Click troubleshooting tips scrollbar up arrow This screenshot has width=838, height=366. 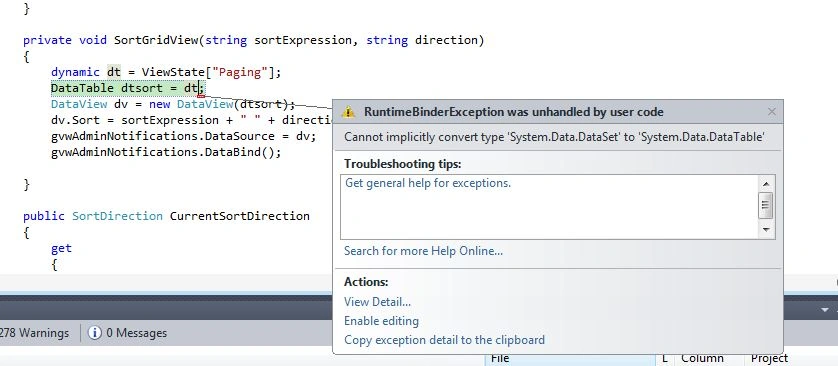[x=765, y=184]
